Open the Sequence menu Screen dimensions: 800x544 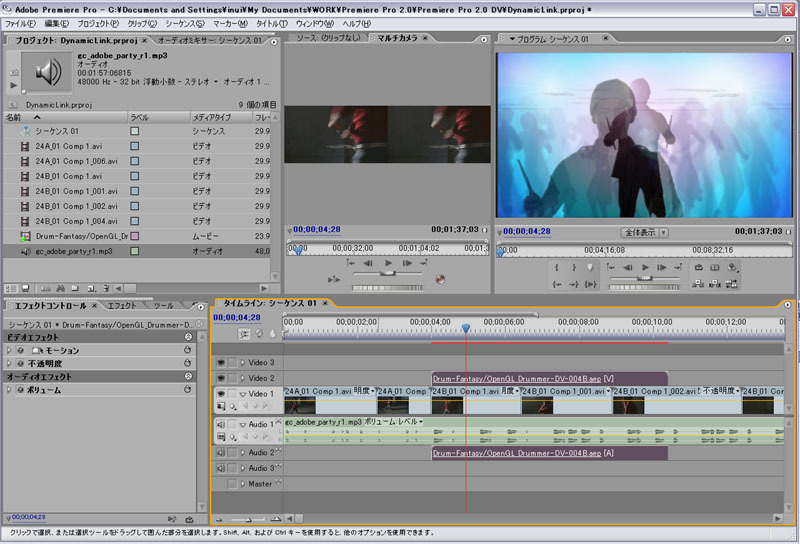[185, 22]
